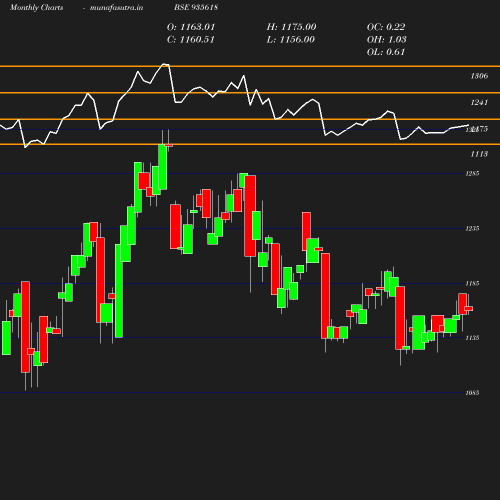
Task: Click the 1113 axis label
Action: pos(479,154)
